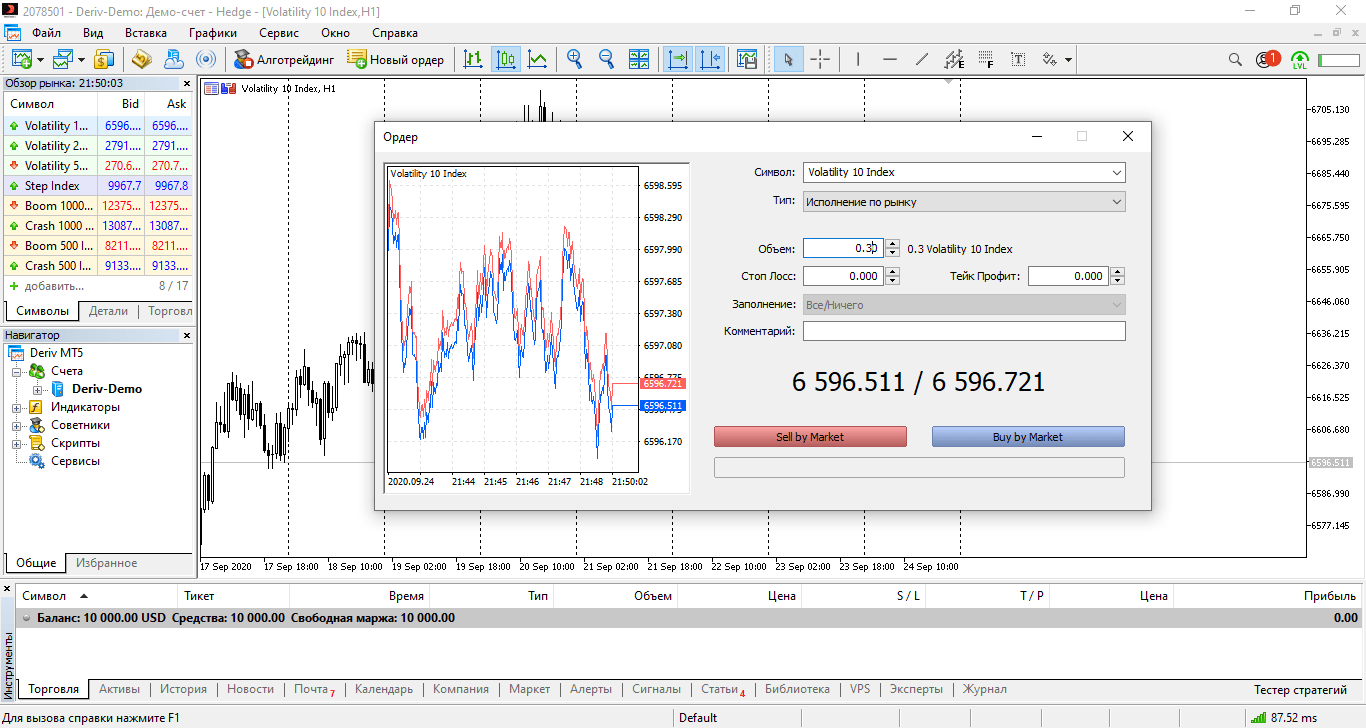Viewport: 1366px width, 728px height.
Task: Click the Sell by Market button
Action: pos(810,437)
